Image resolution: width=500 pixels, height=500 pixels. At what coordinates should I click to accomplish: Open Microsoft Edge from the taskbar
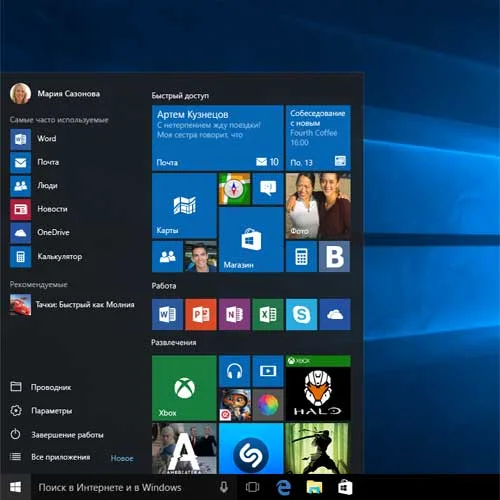283,488
